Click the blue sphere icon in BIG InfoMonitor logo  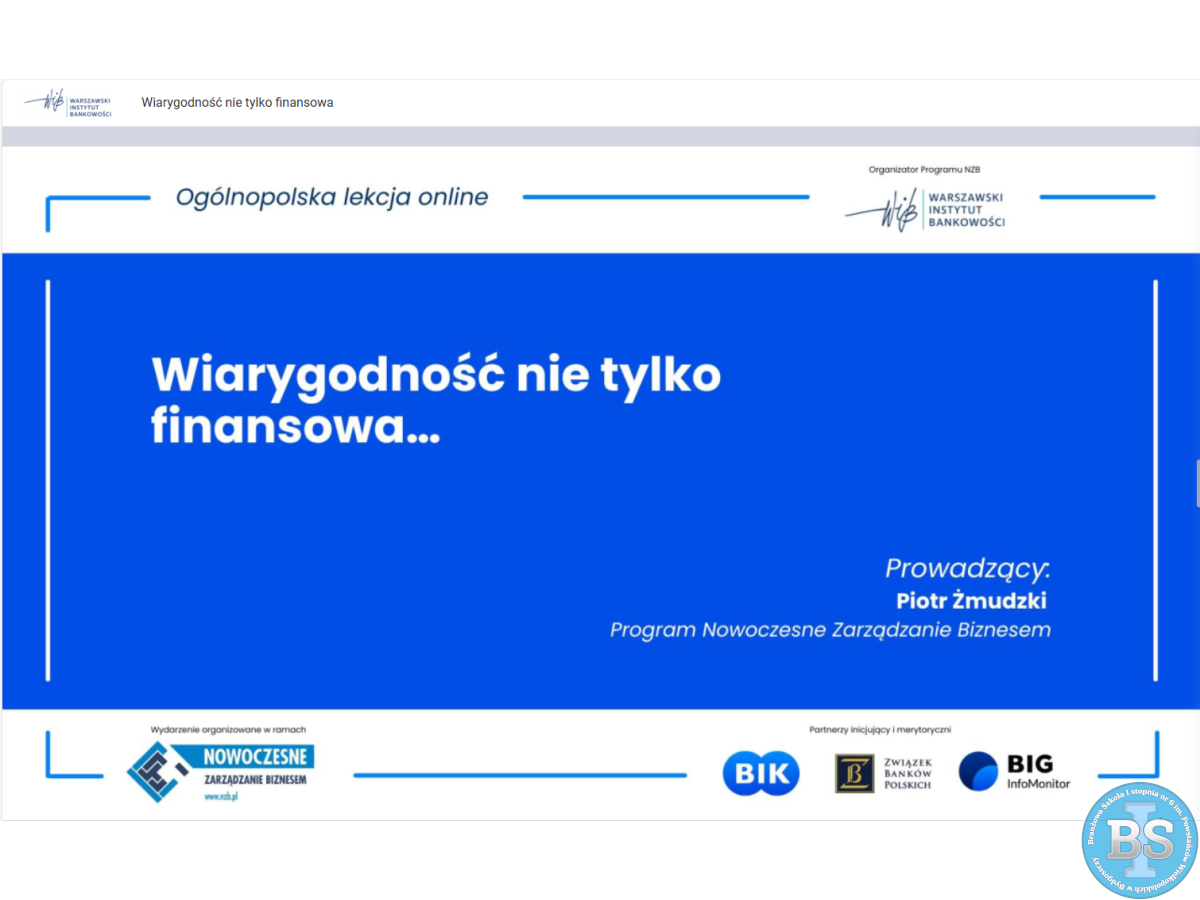coord(978,772)
